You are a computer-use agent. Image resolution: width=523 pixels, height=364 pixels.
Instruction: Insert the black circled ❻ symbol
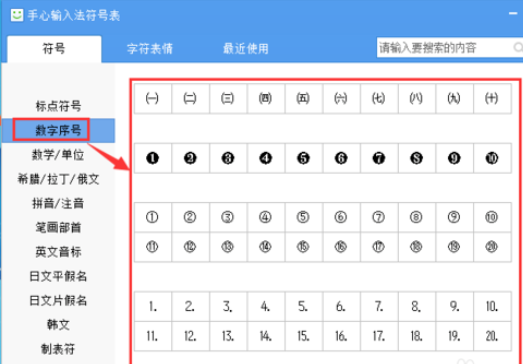341,158
